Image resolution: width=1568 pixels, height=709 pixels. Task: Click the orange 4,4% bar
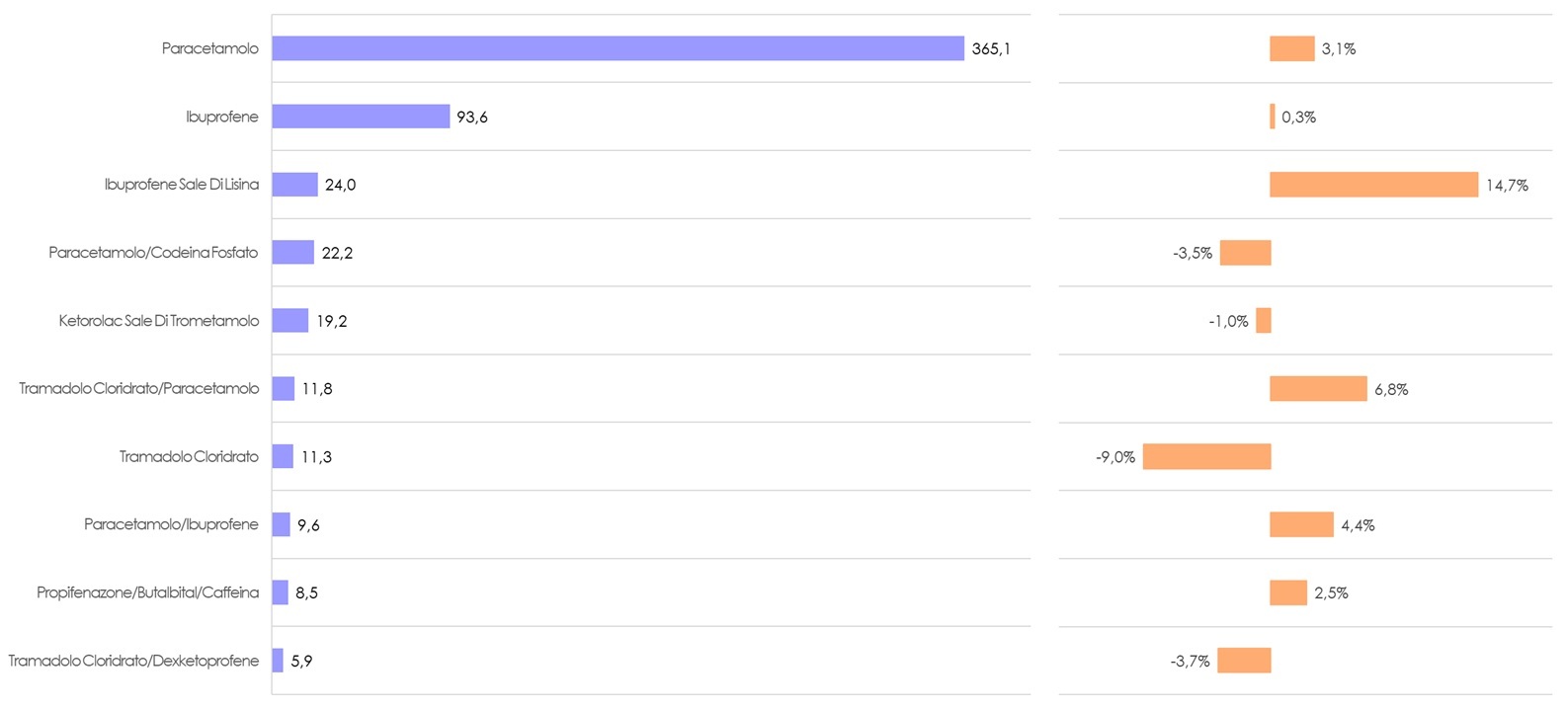coord(1301,524)
